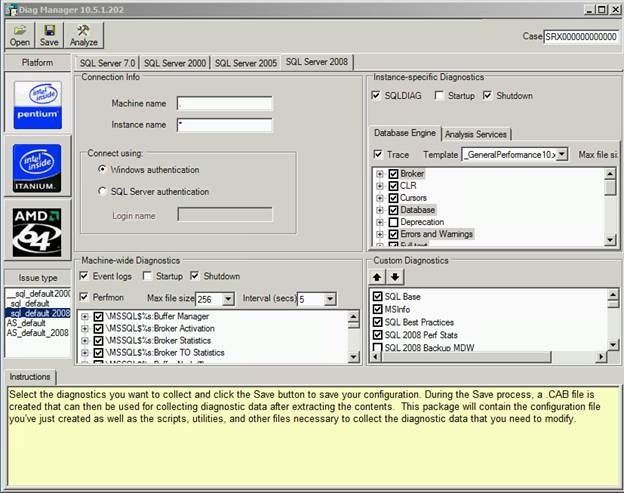Viewport: 624px width, 493px height.
Task: Select _sql_default2000 issue type
Action: click(38, 294)
